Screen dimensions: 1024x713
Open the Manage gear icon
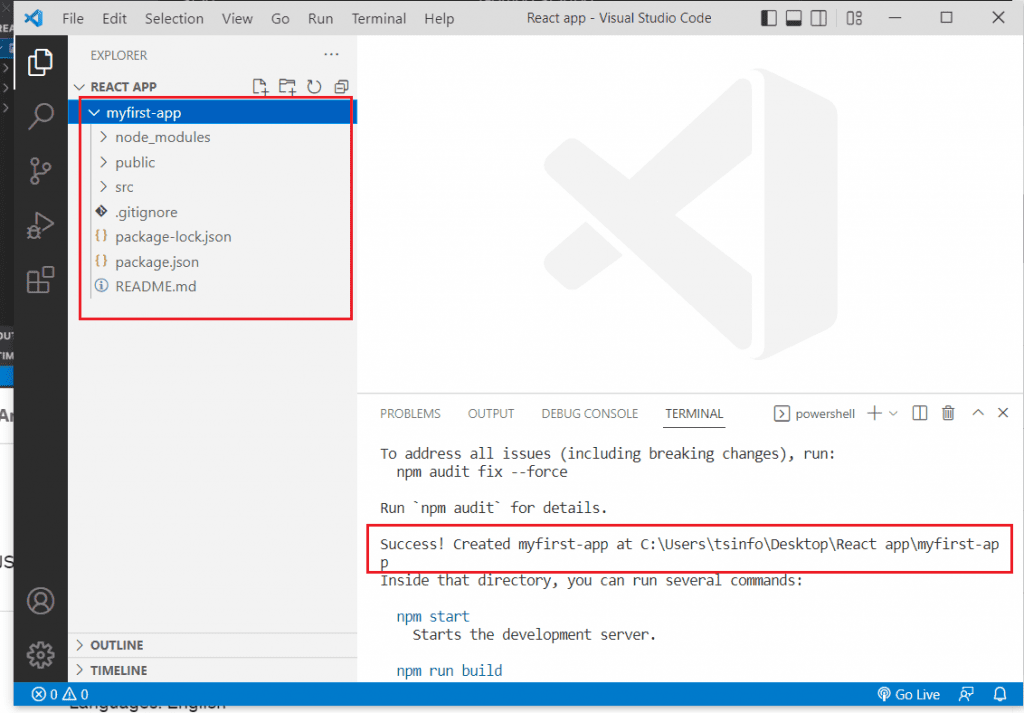coord(40,654)
